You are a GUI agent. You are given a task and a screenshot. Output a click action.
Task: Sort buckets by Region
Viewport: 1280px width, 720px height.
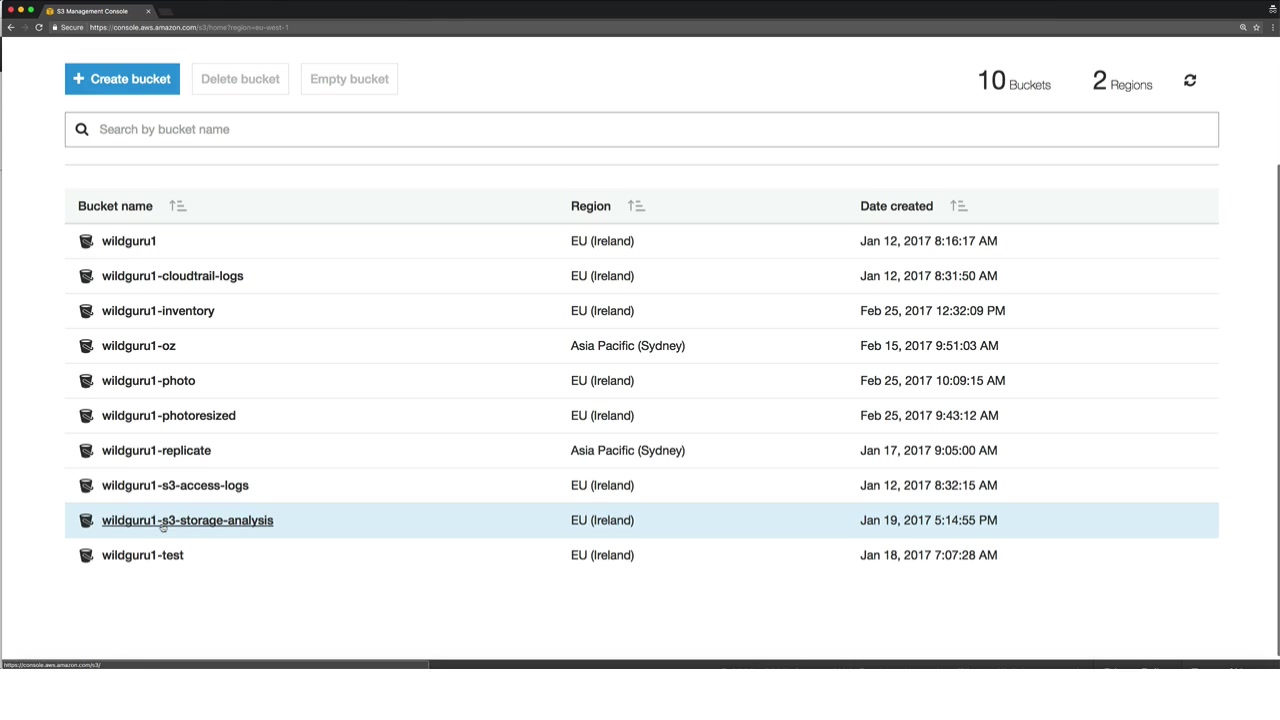636,206
